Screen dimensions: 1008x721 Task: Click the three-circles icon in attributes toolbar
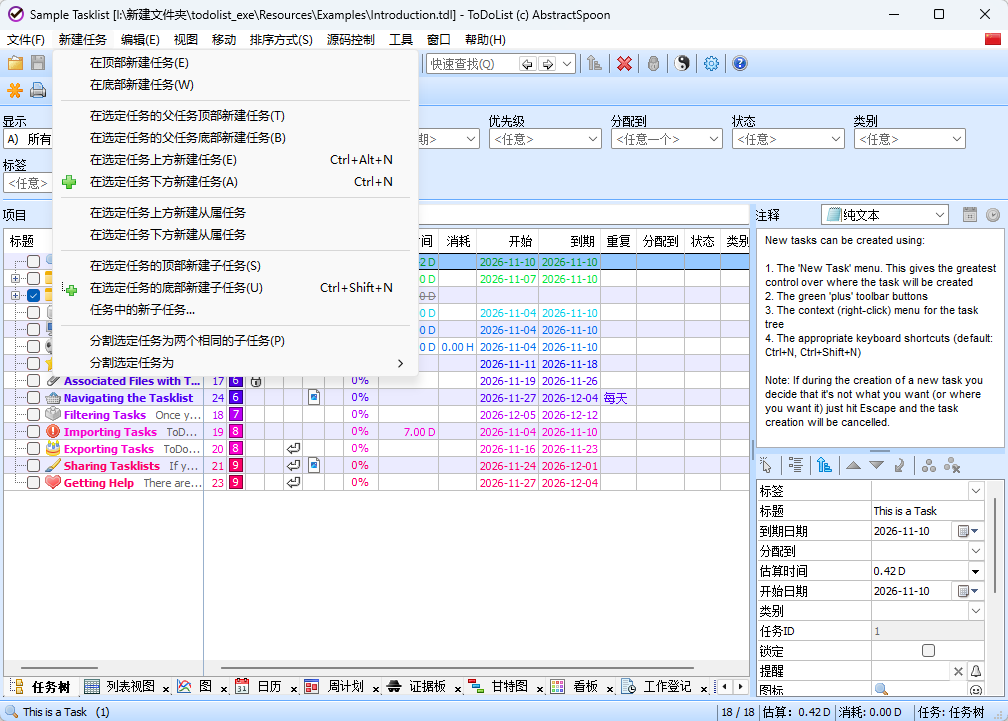point(928,465)
